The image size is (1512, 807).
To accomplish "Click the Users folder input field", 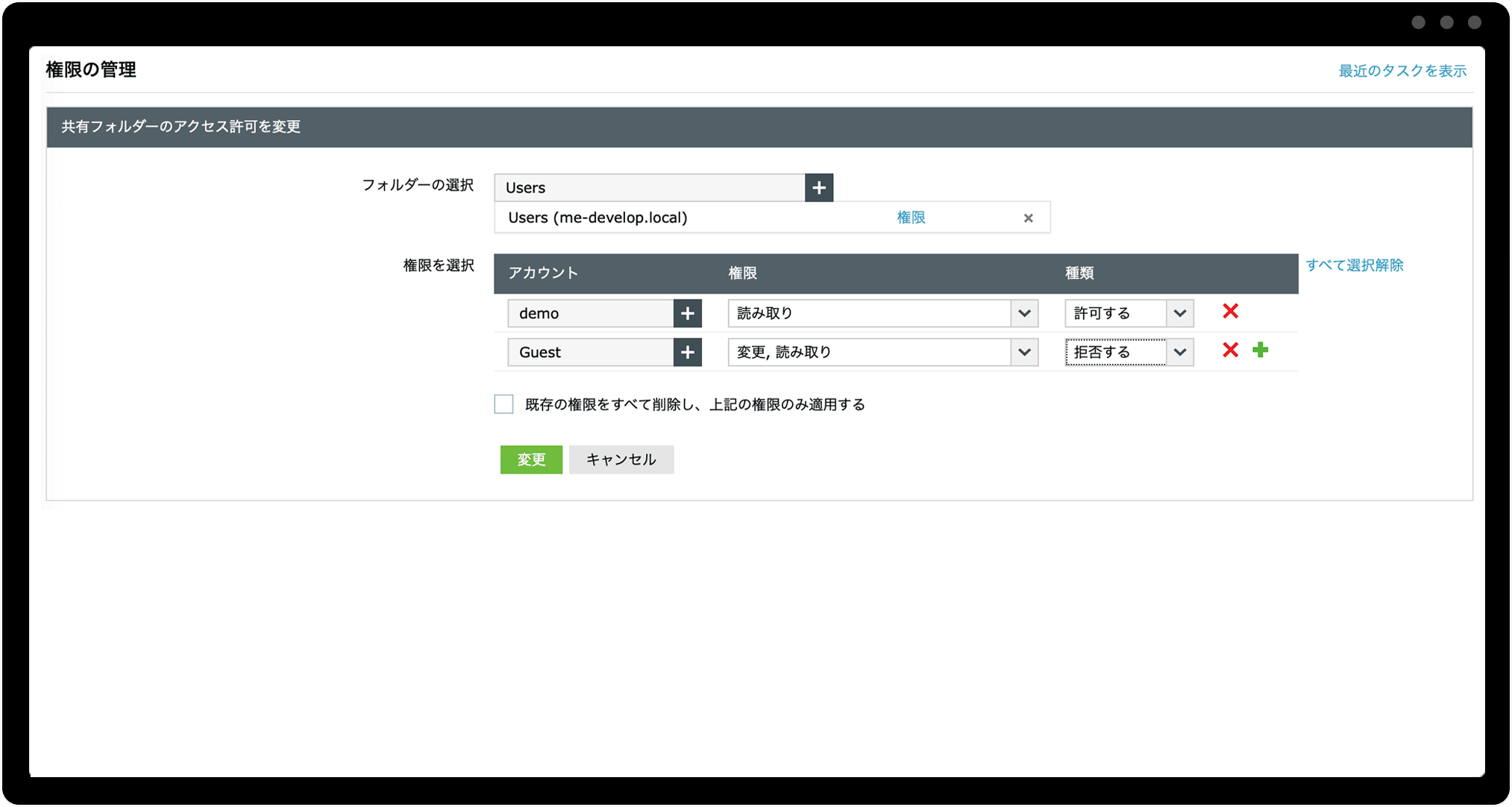I will click(649, 188).
